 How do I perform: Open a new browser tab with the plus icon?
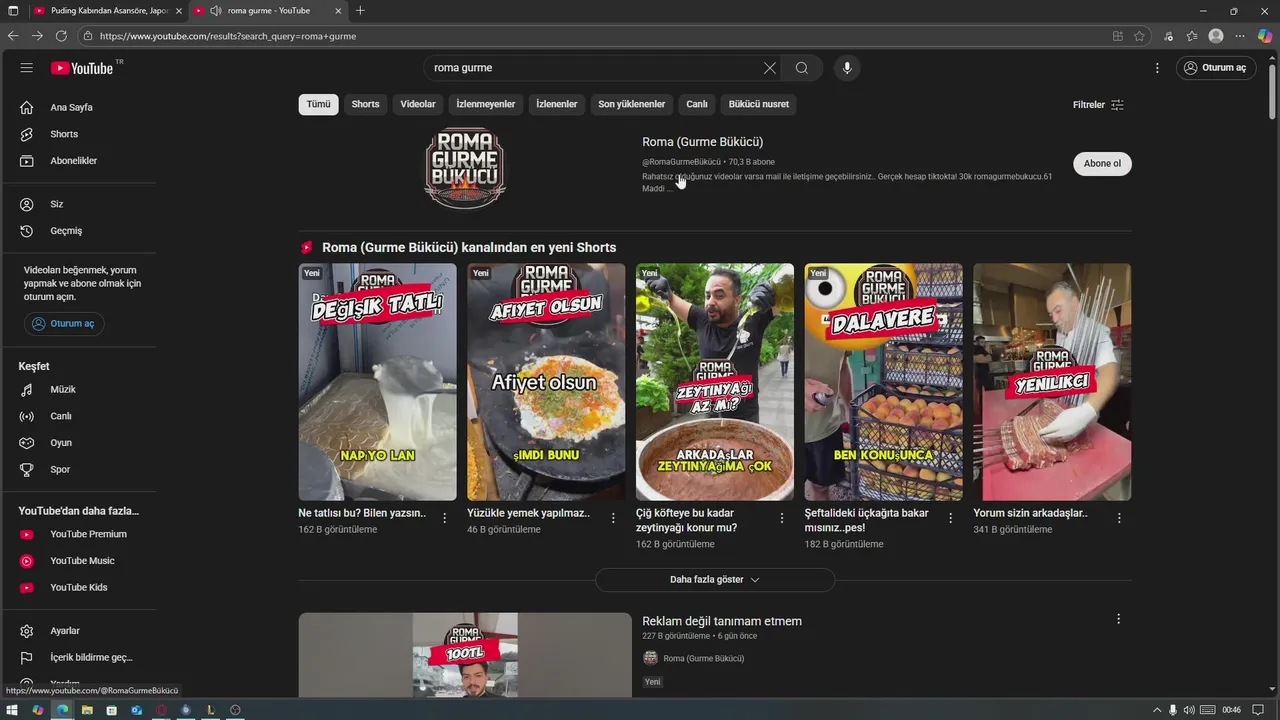pyautogui.click(x=360, y=11)
